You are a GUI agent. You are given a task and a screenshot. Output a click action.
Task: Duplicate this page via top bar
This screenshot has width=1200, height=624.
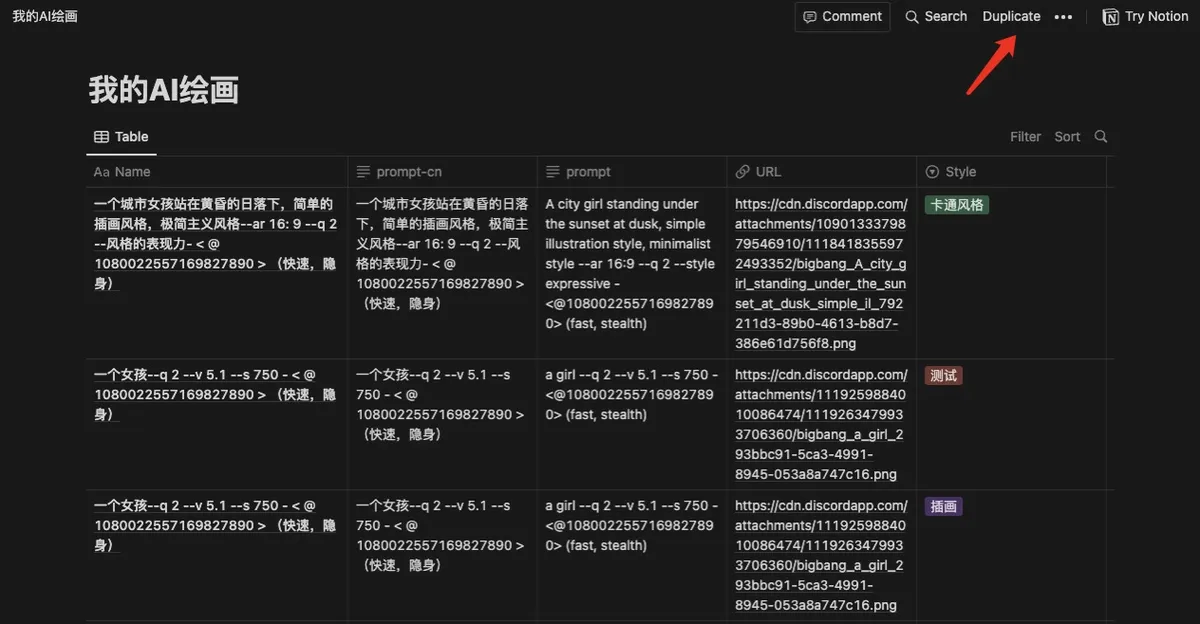(1011, 17)
